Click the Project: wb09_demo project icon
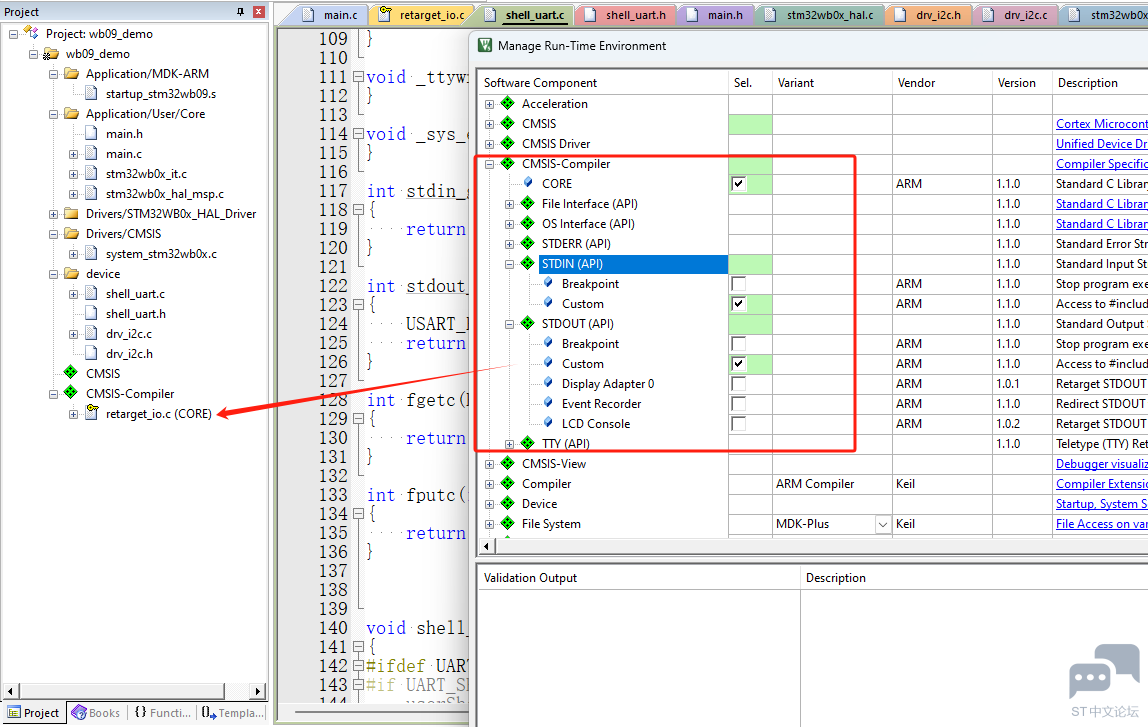 (31, 33)
